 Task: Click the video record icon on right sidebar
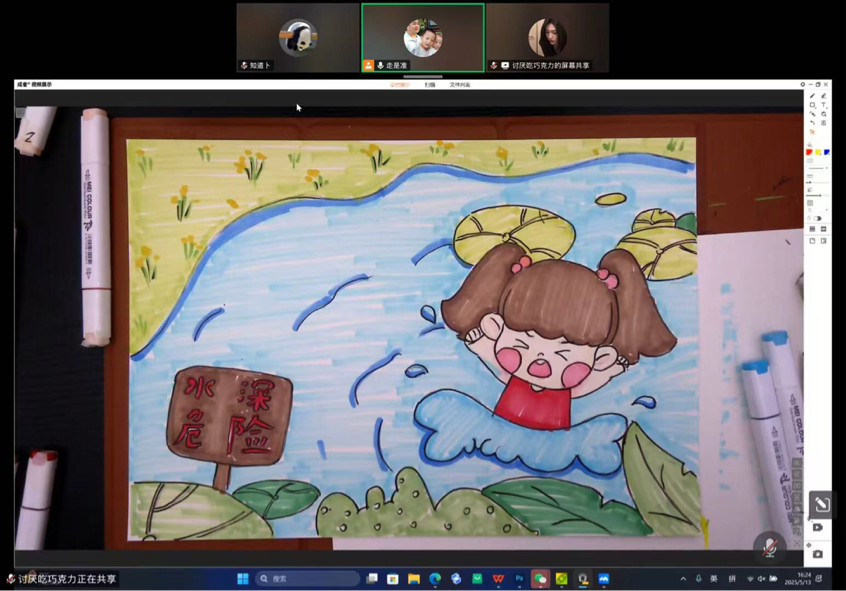(x=818, y=527)
